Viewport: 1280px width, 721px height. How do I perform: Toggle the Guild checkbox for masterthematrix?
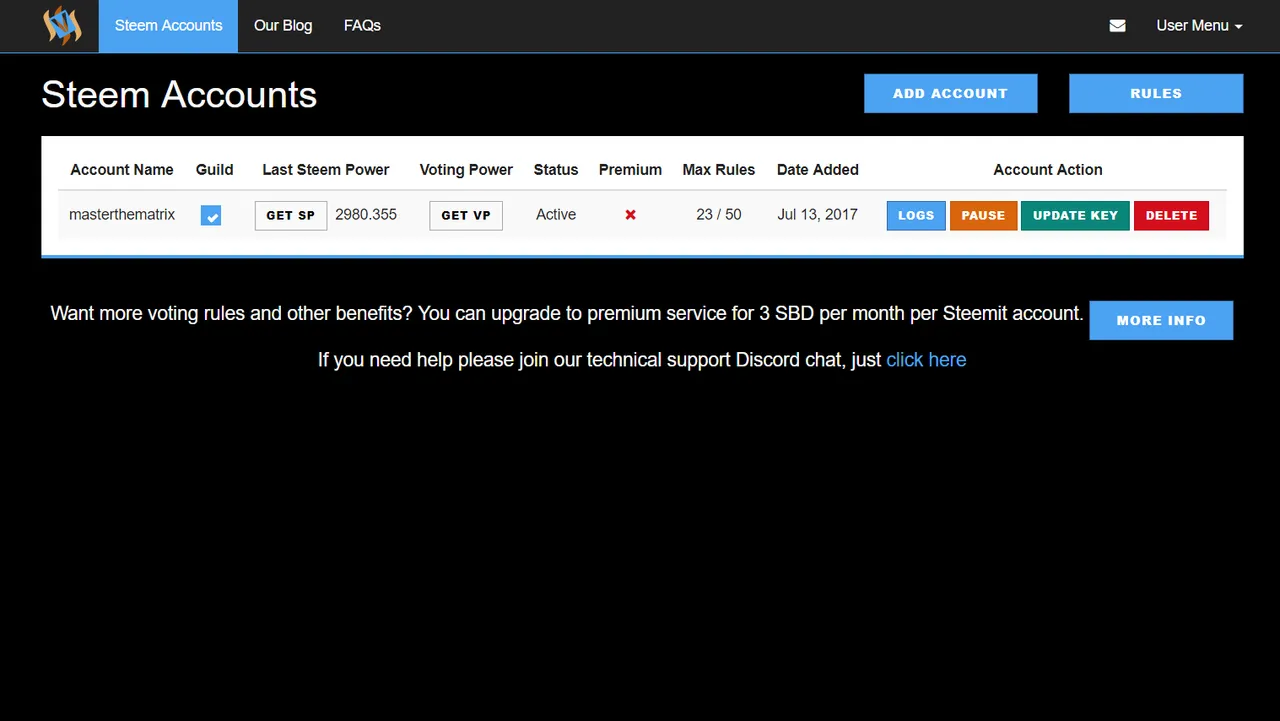211,215
